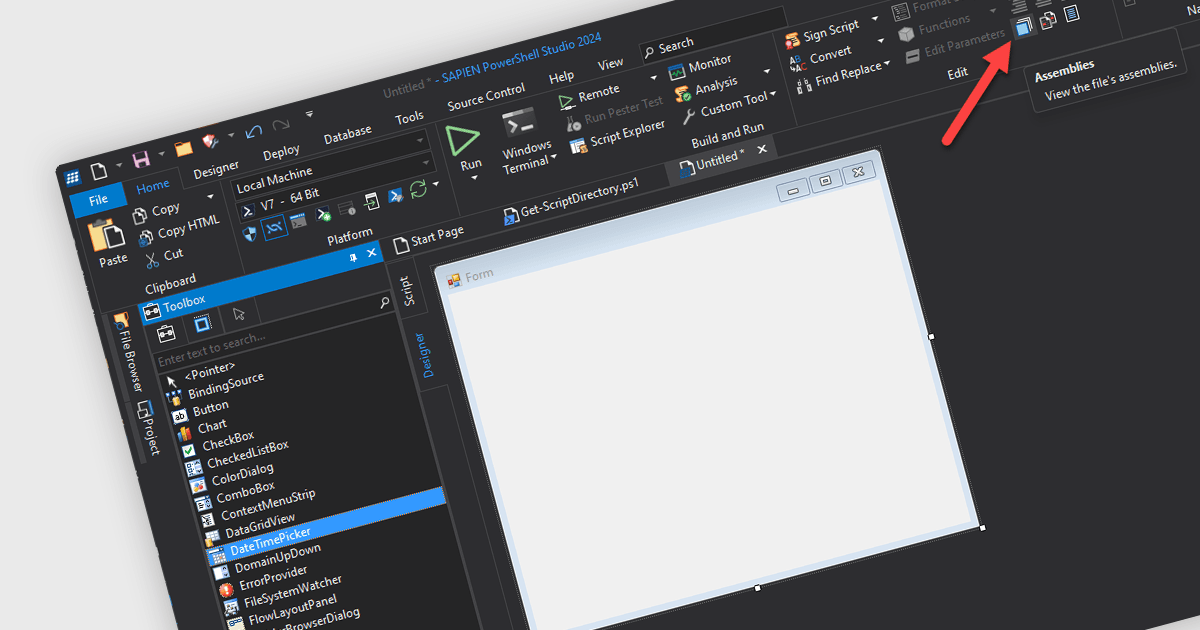
Task: Click the Monitor icon in Build and Run
Action: (x=679, y=72)
